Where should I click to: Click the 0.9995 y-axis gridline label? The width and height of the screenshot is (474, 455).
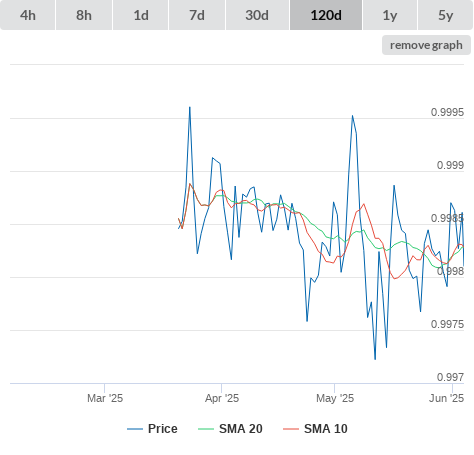(x=447, y=112)
